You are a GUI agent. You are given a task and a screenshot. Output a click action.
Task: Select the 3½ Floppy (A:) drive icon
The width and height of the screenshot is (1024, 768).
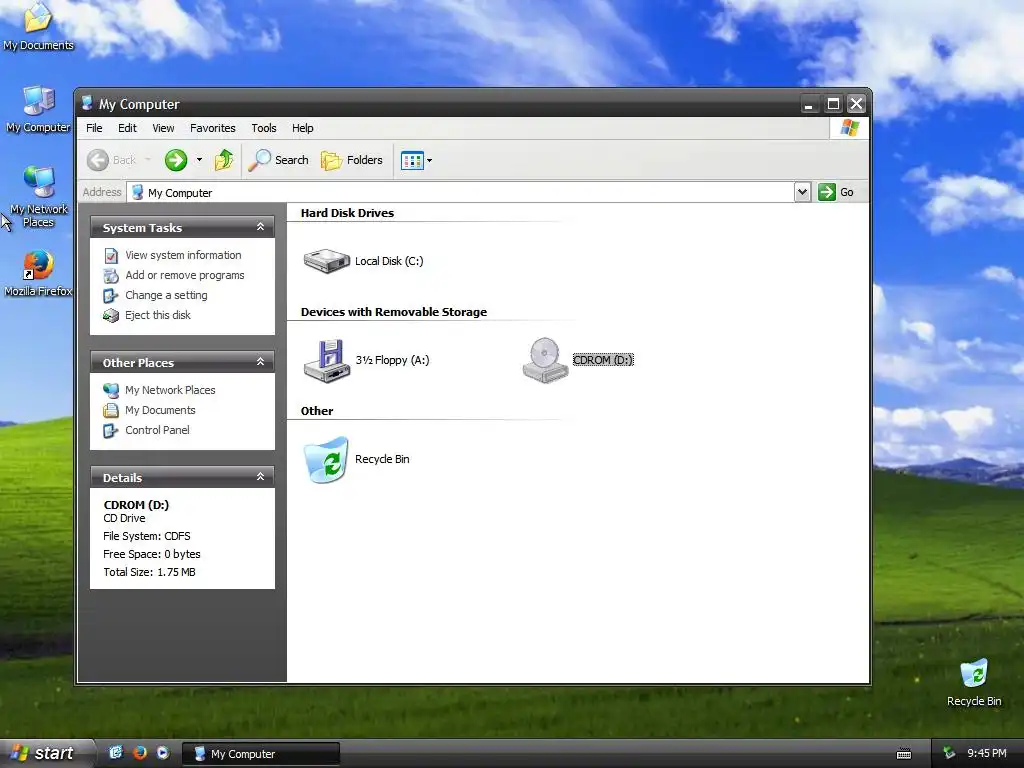click(x=327, y=360)
